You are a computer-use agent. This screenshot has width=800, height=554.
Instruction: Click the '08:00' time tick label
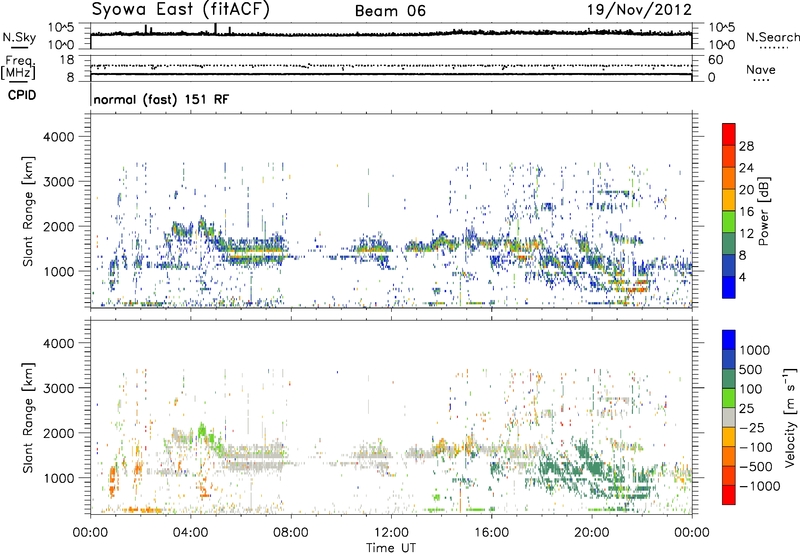coord(291,533)
